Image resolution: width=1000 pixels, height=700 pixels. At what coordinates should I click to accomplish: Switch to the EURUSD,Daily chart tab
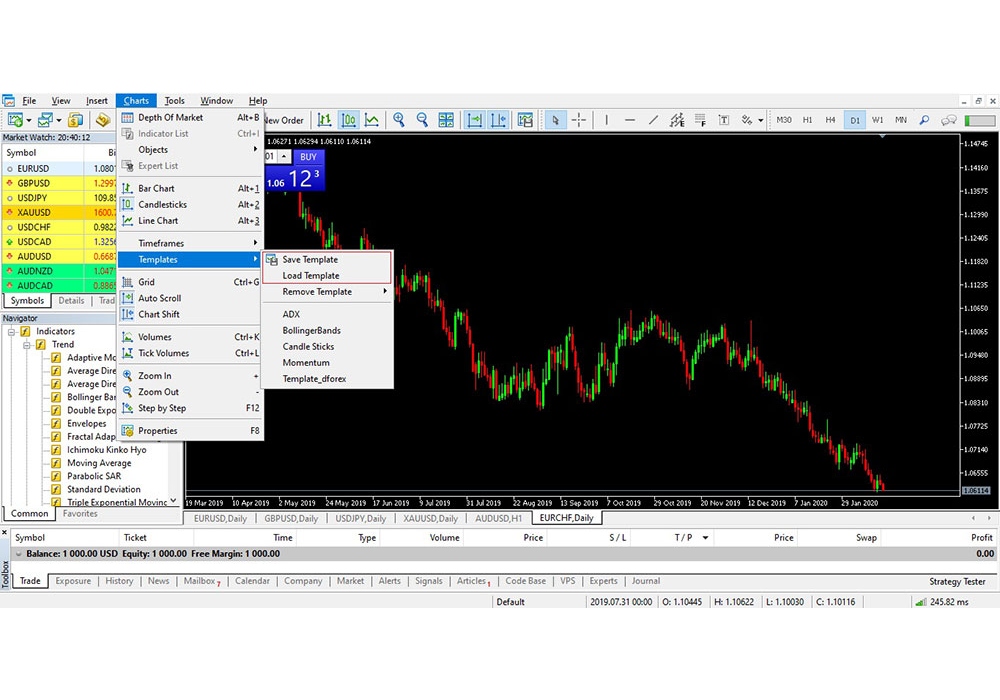pyautogui.click(x=220, y=518)
